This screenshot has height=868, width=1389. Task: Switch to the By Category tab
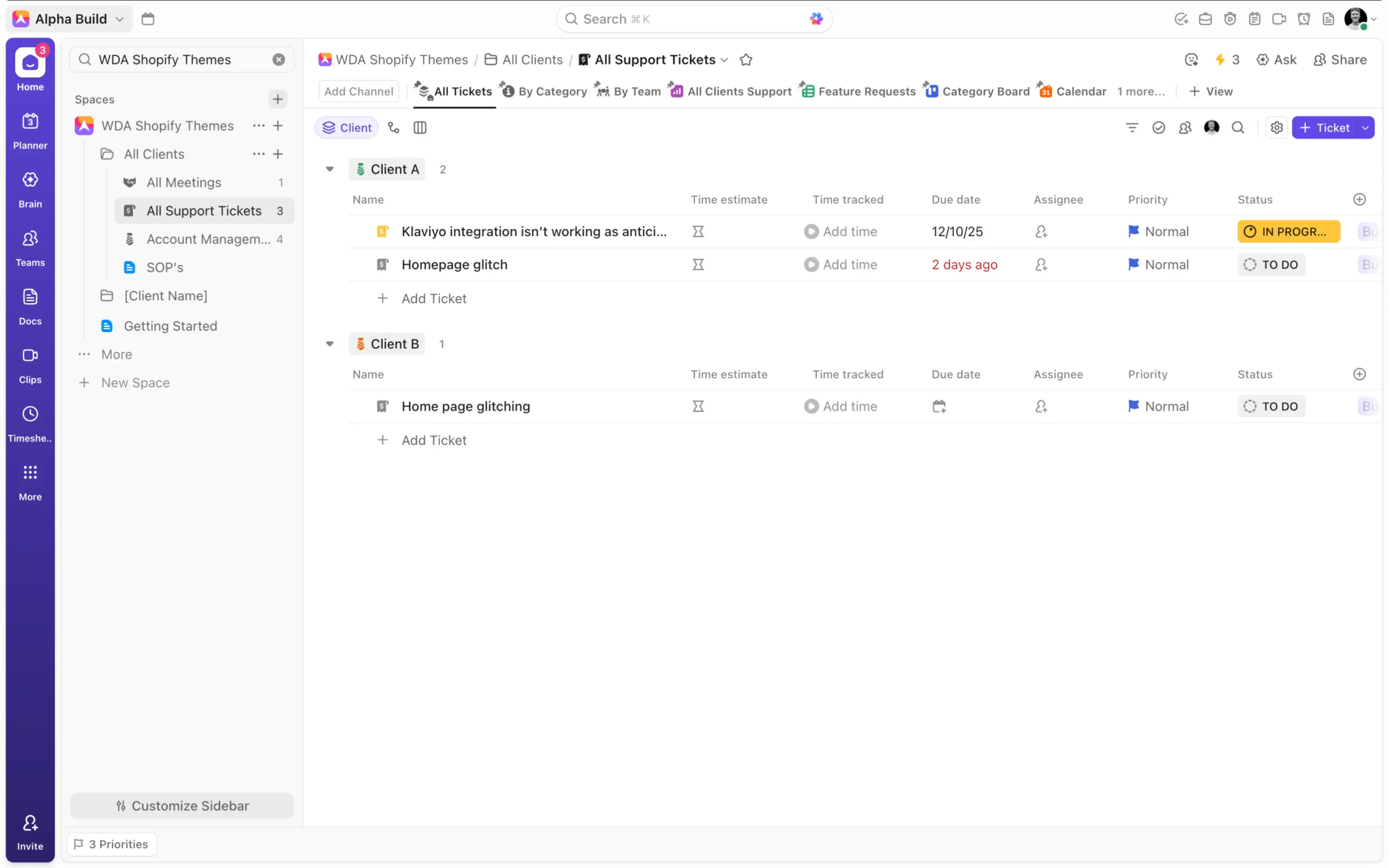[x=544, y=91]
